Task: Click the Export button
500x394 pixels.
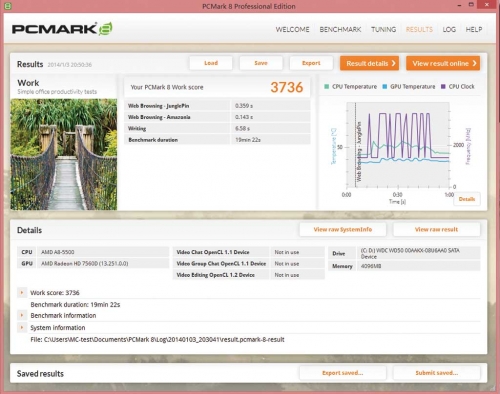Action: [x=311, y=63]
